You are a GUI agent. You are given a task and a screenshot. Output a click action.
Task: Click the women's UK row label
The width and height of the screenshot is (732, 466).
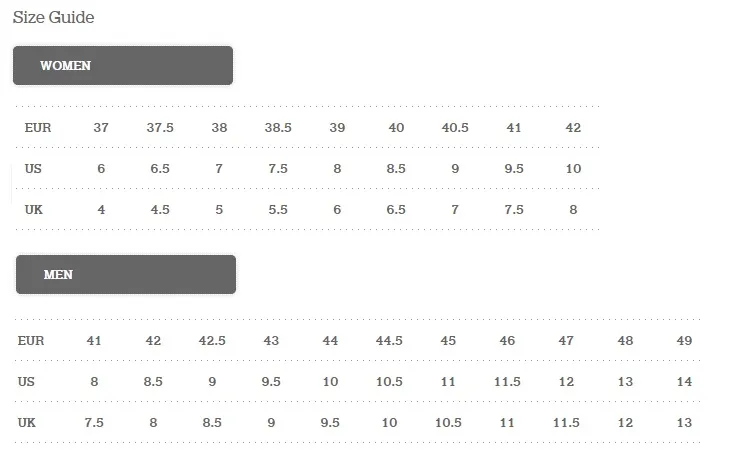coord(34,210)
